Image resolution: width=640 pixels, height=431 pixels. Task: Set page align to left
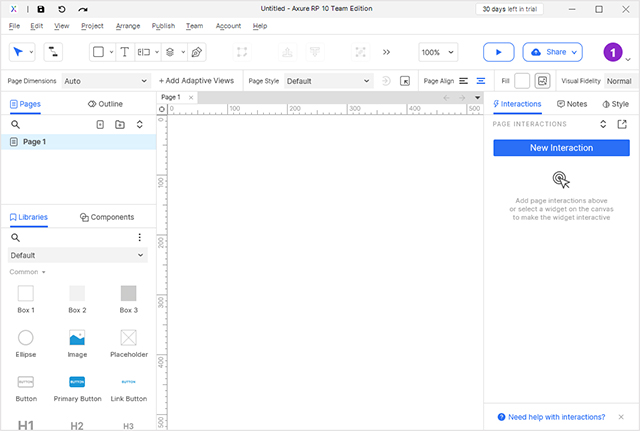[463, 81]
